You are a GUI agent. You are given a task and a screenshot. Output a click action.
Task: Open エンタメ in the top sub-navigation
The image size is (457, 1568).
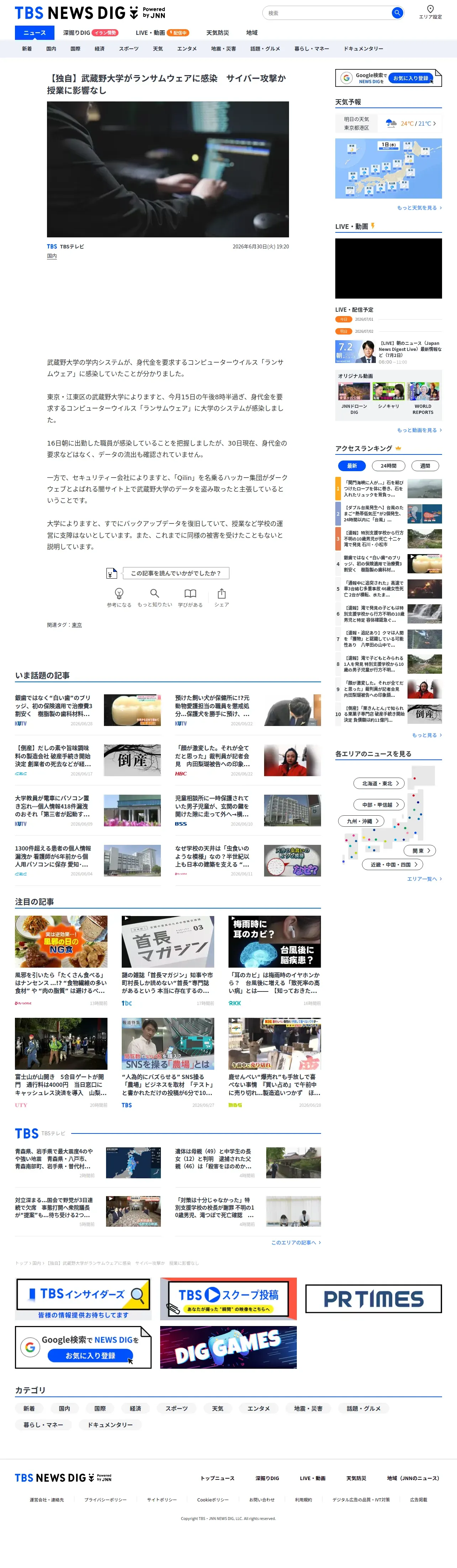(187, 49)
